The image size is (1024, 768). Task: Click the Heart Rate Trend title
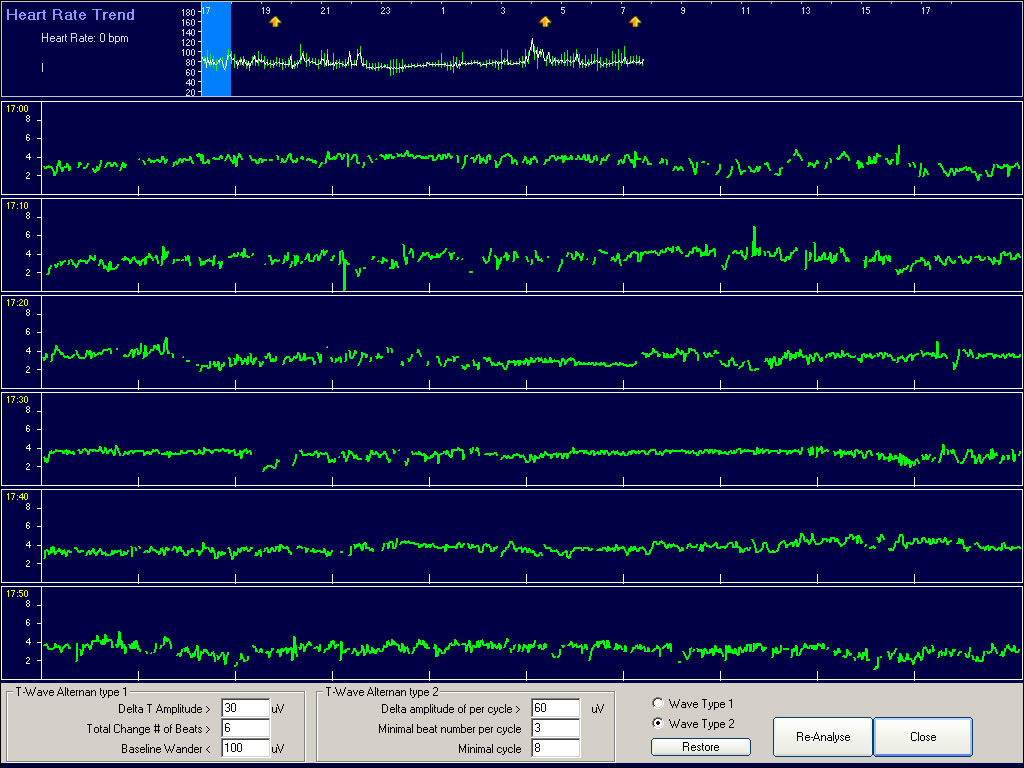(x=71, y=15)
